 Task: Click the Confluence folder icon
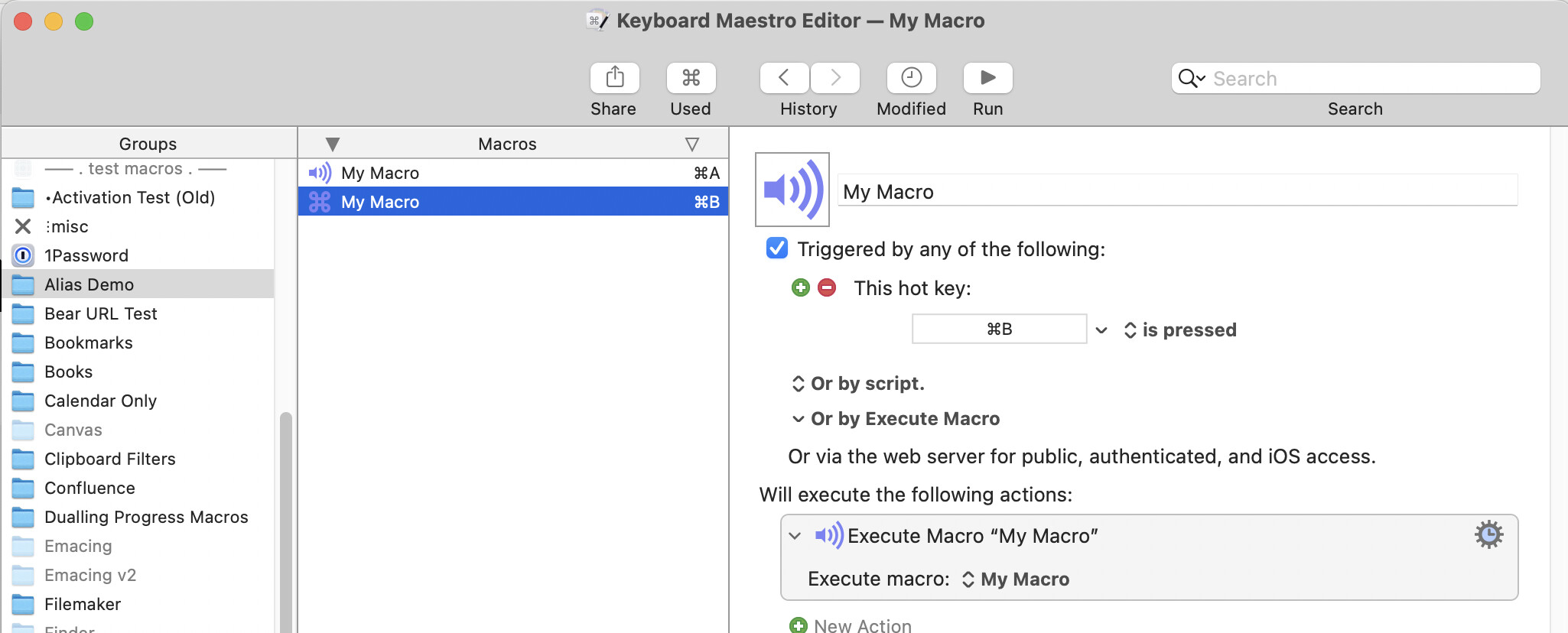coord(23,488)
